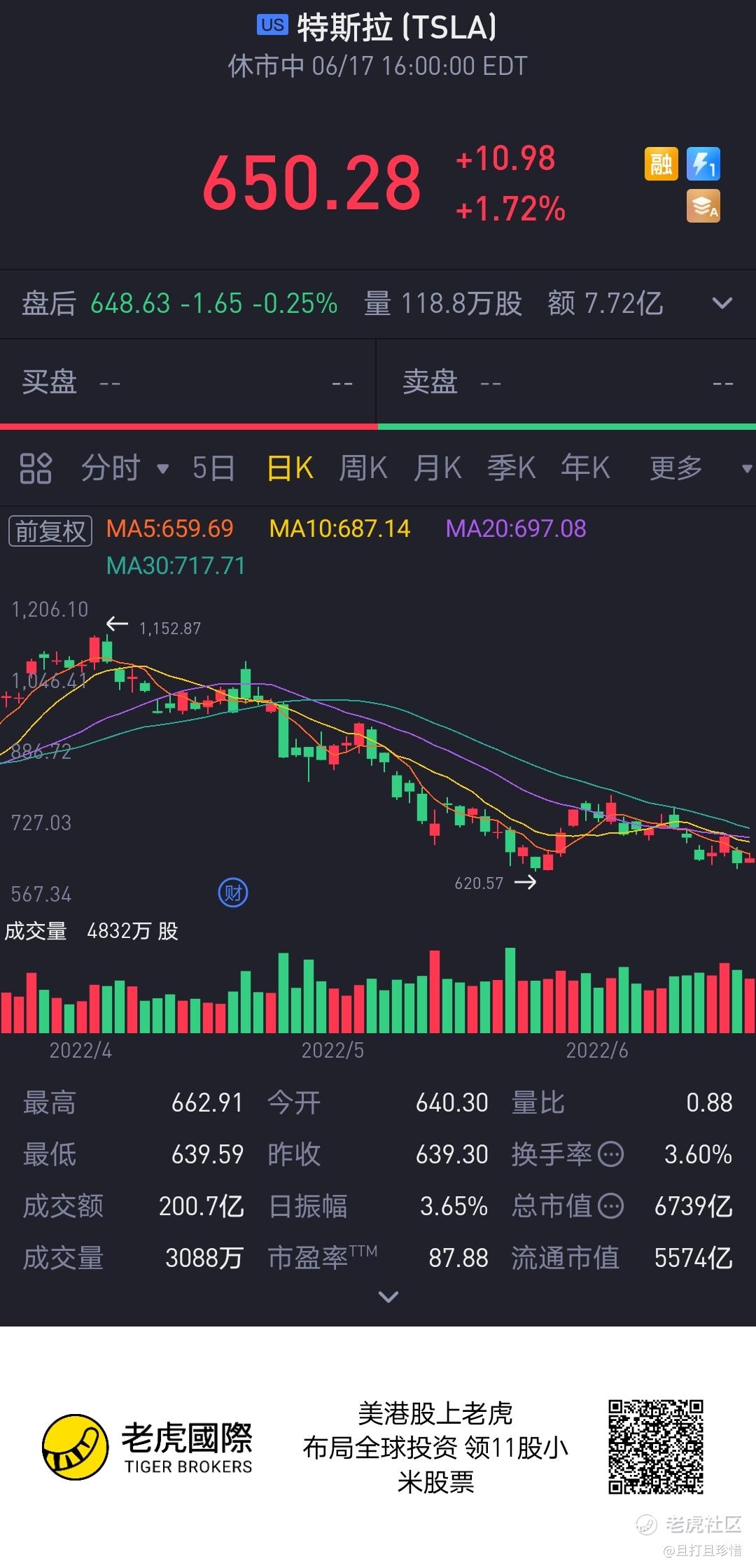The width and height of the screenshot is (756, 1568).
Task: Switch to 月K monthly chart
Action: [x=437, y=468]
